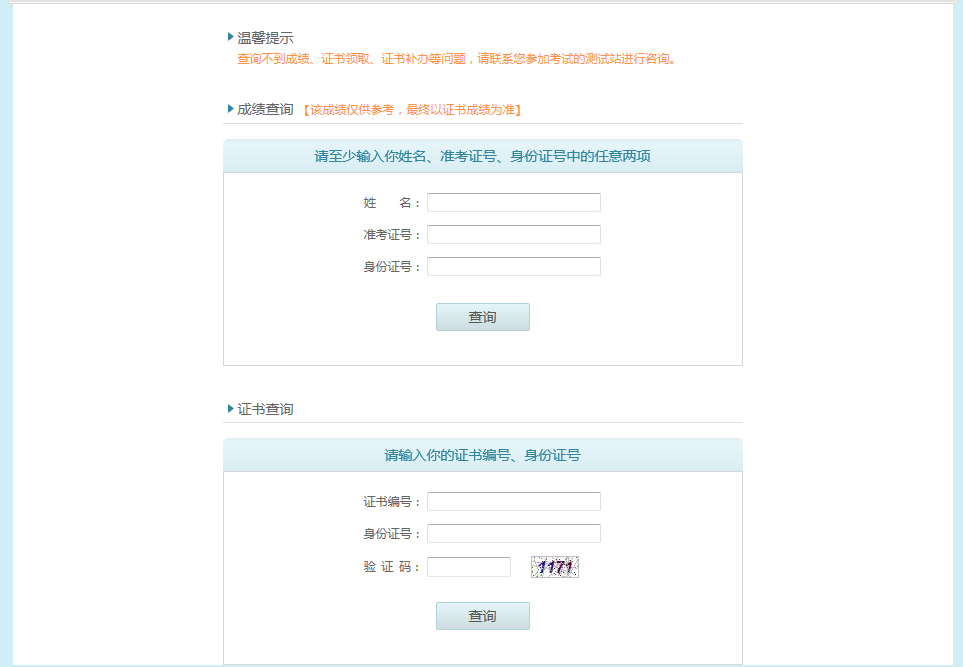Viewport: 963px width, 667px height.
Task: Submit score query with the upper 查询 button
Action: pos(483,317)
